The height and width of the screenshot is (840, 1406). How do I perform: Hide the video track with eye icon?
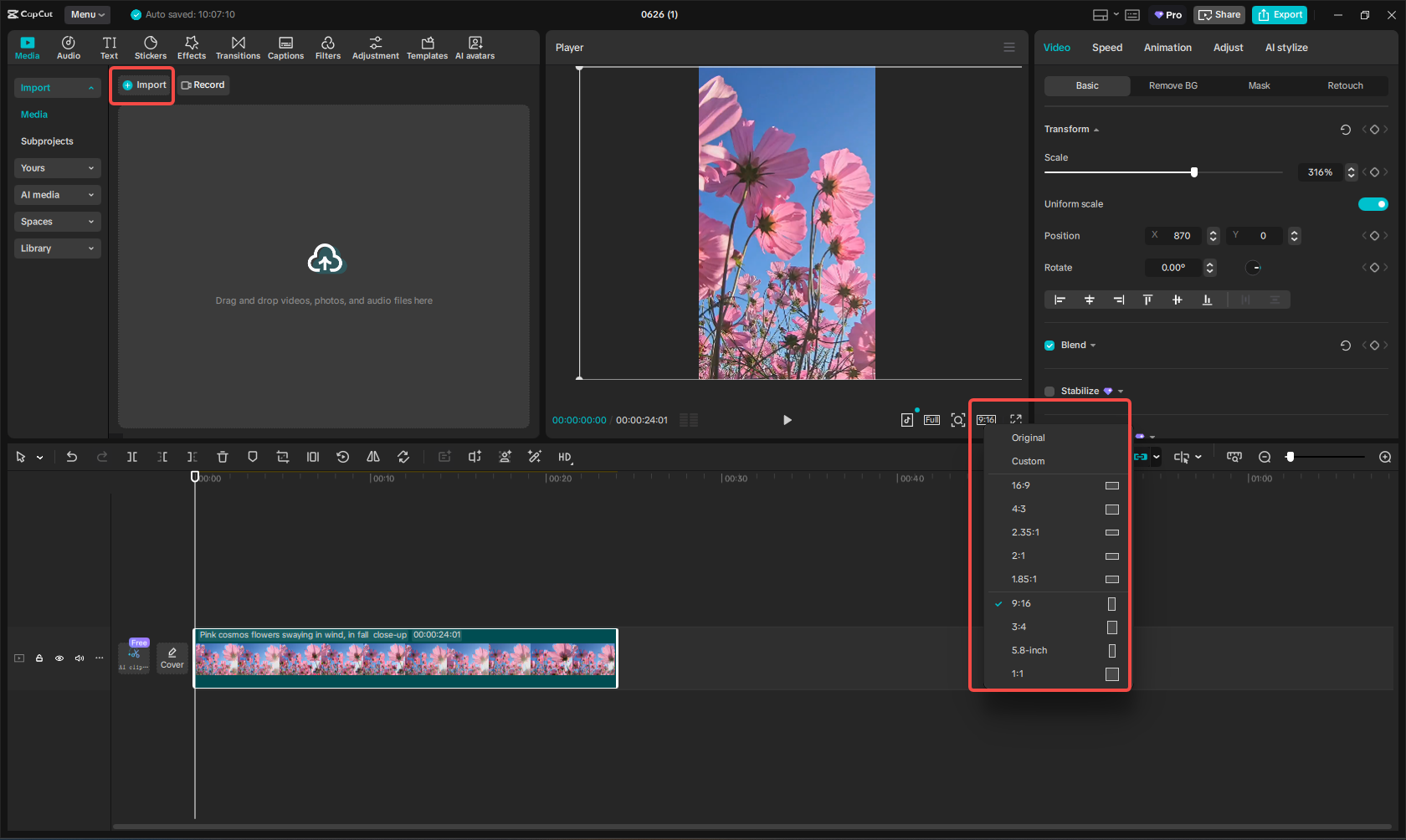coord(59,658)
